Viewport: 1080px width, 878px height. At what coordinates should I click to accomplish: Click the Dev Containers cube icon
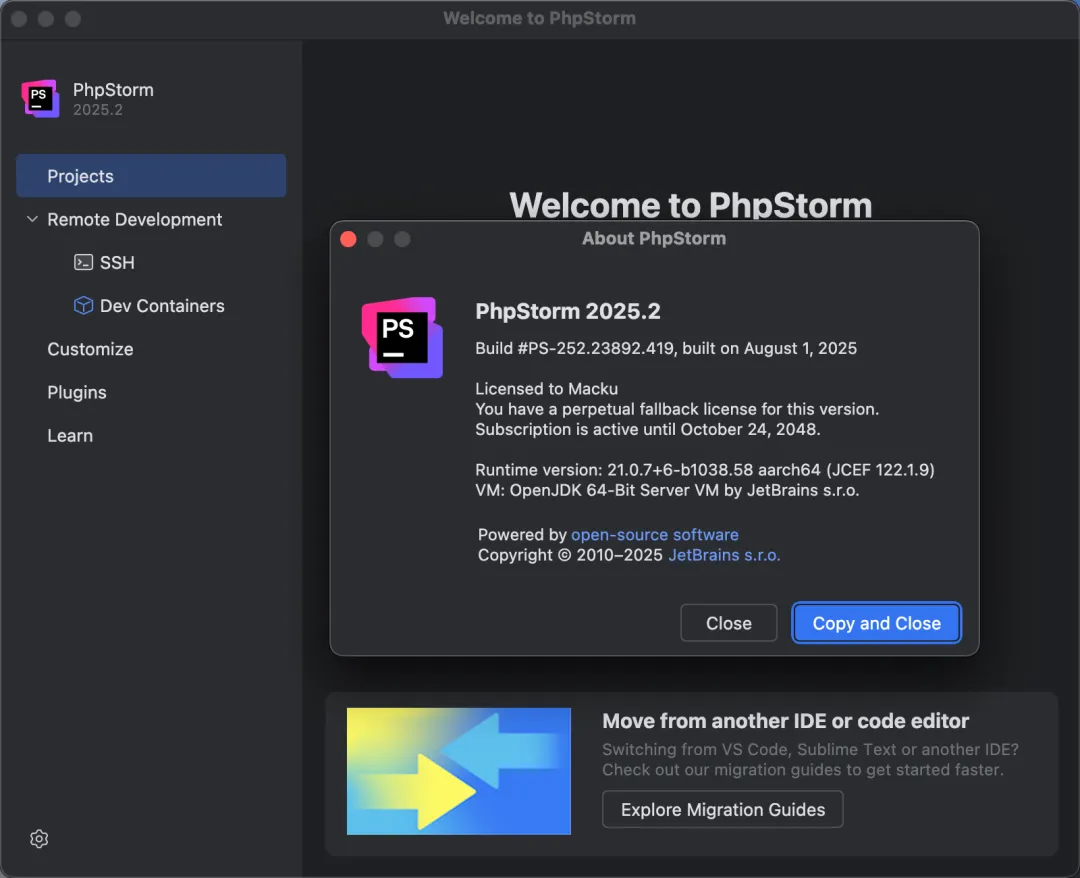click(83, 305)
